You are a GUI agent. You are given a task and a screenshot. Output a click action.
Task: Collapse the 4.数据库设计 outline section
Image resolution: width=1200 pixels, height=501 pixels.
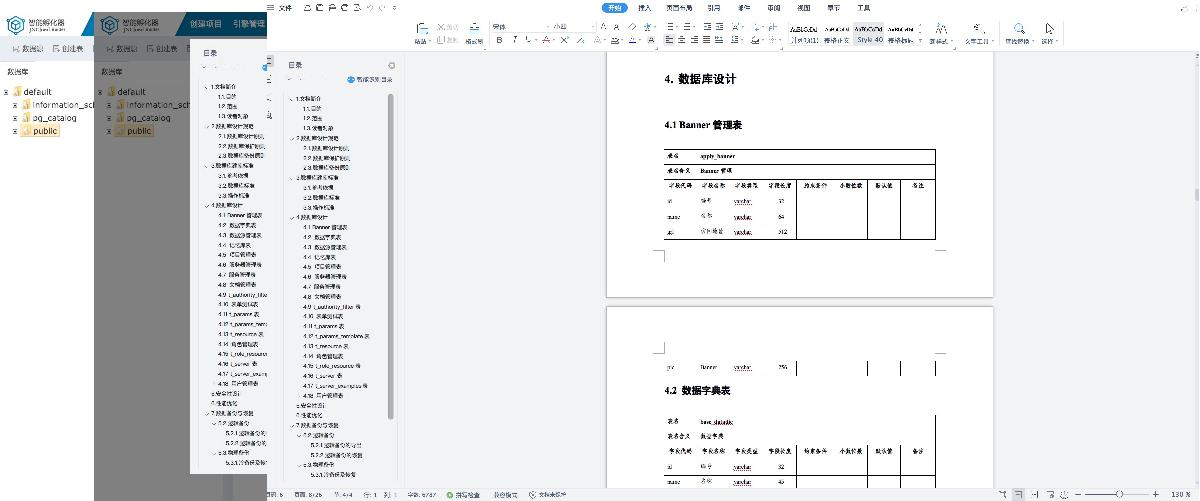290,217
